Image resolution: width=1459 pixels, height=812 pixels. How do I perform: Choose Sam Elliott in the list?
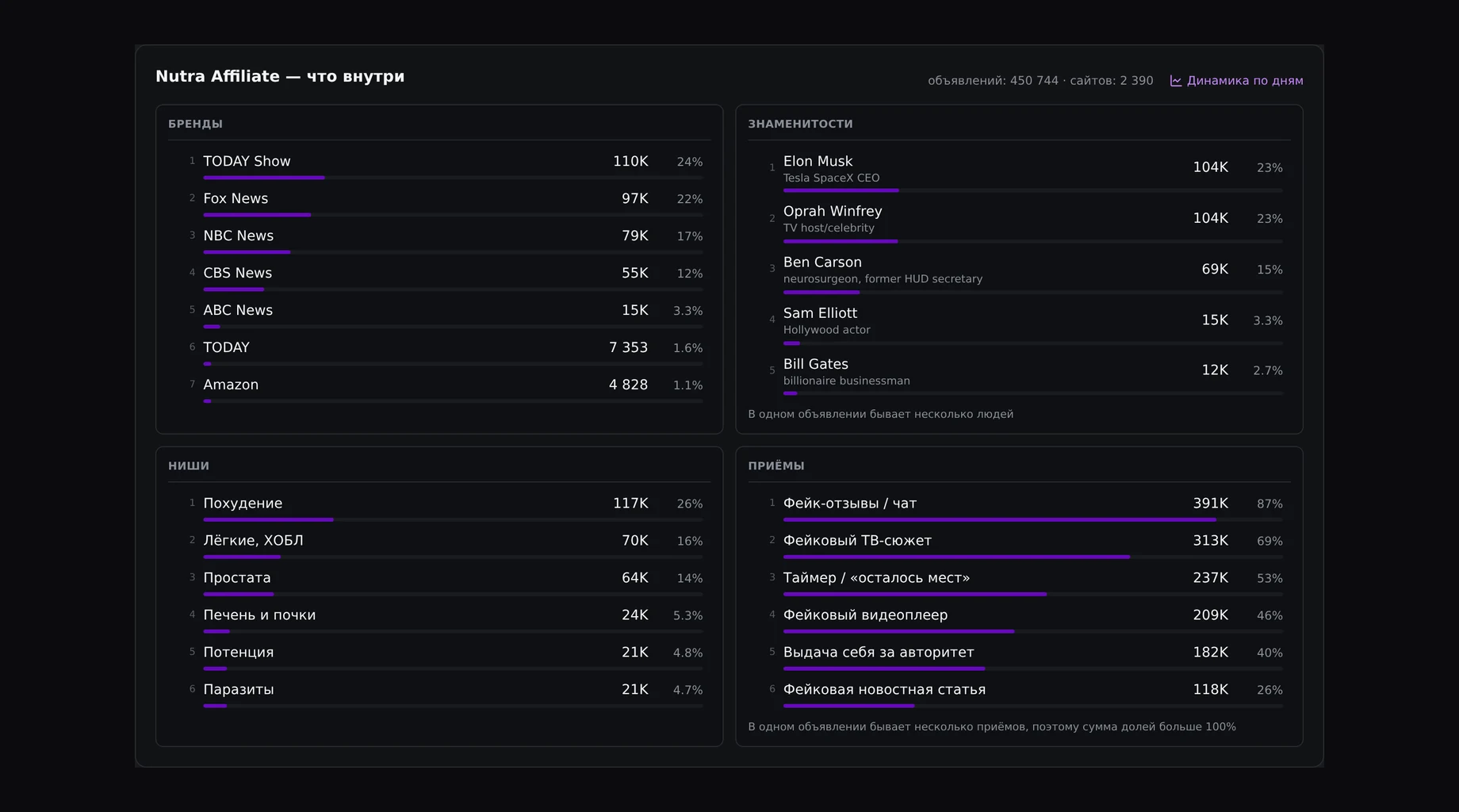(x=1025, y=324)
